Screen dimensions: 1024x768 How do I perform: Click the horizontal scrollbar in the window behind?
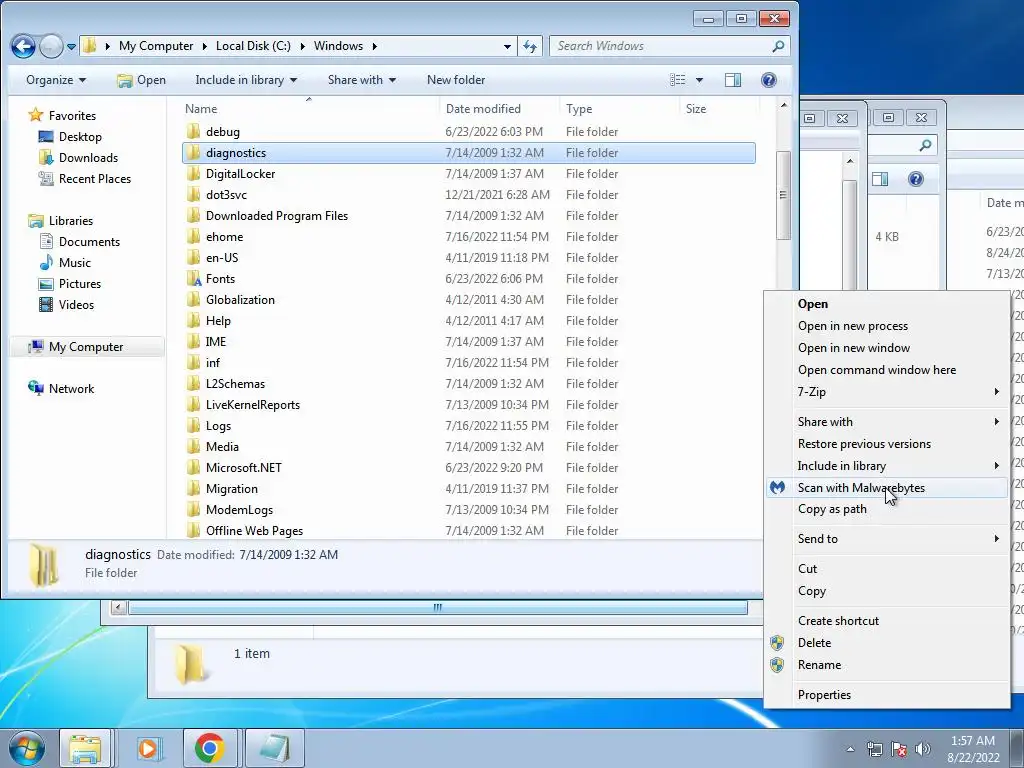click(x=438, y=608)
